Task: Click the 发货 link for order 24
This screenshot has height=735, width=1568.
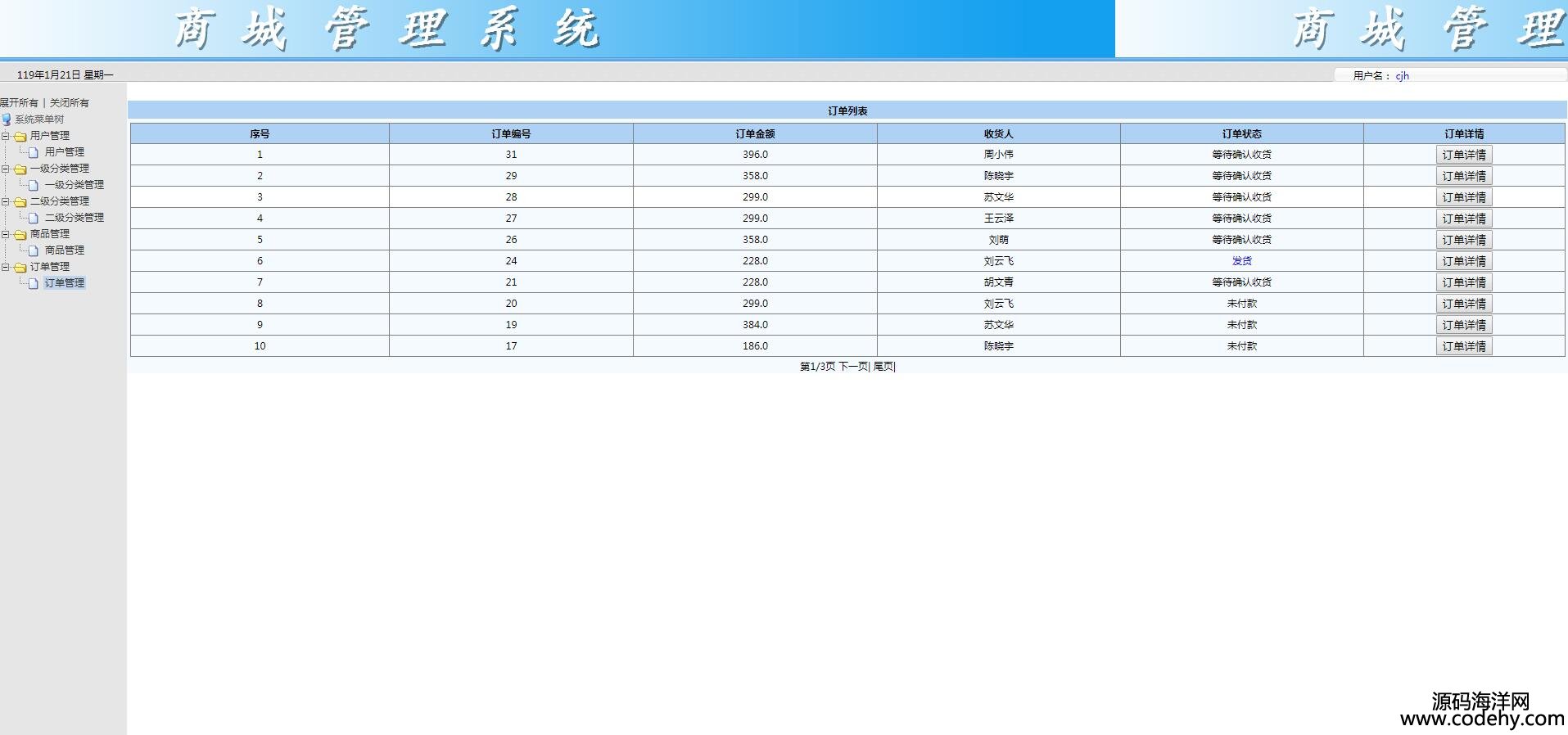Action: click(1241, 261)
